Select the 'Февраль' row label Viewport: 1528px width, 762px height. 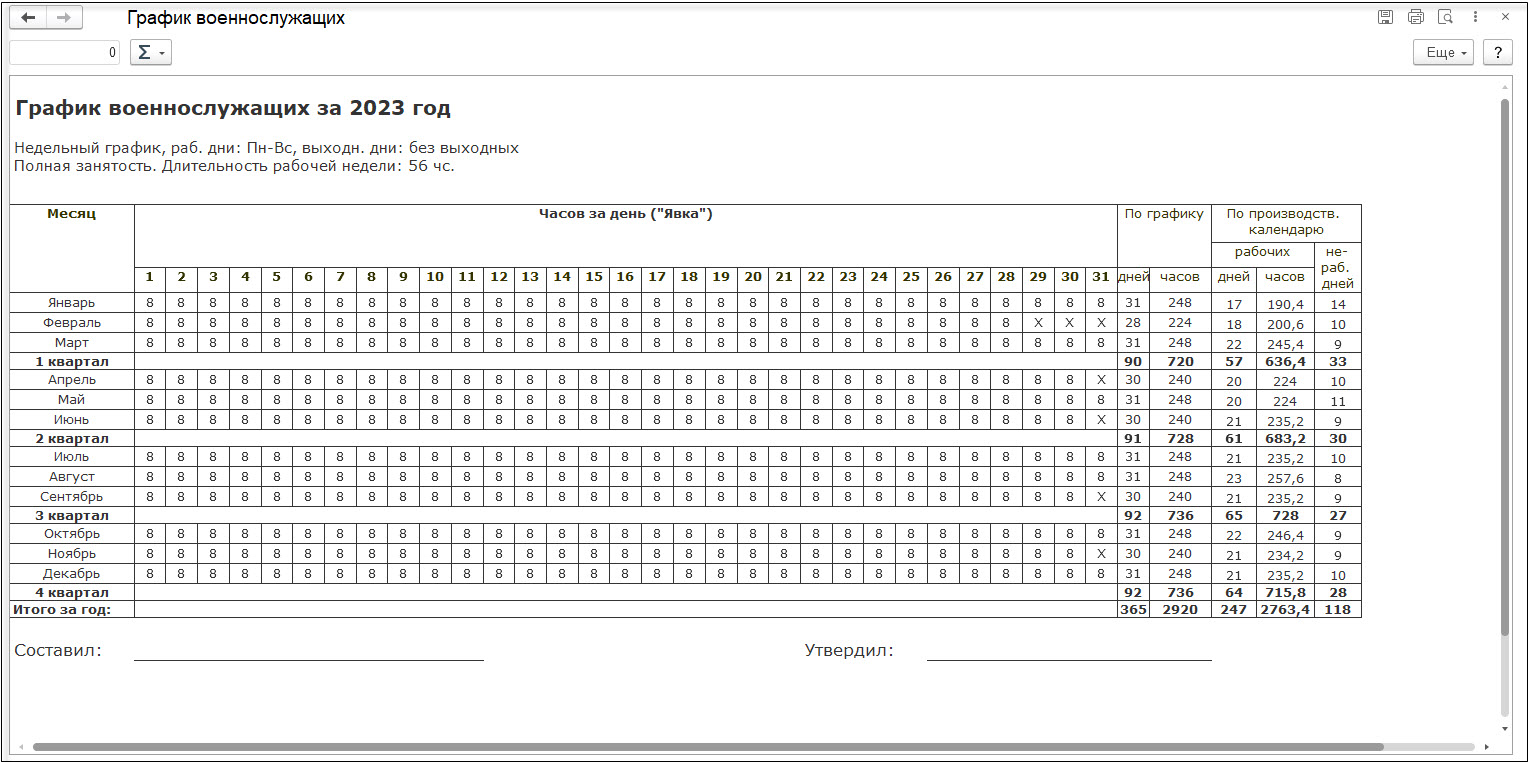[x=72, y=322]
